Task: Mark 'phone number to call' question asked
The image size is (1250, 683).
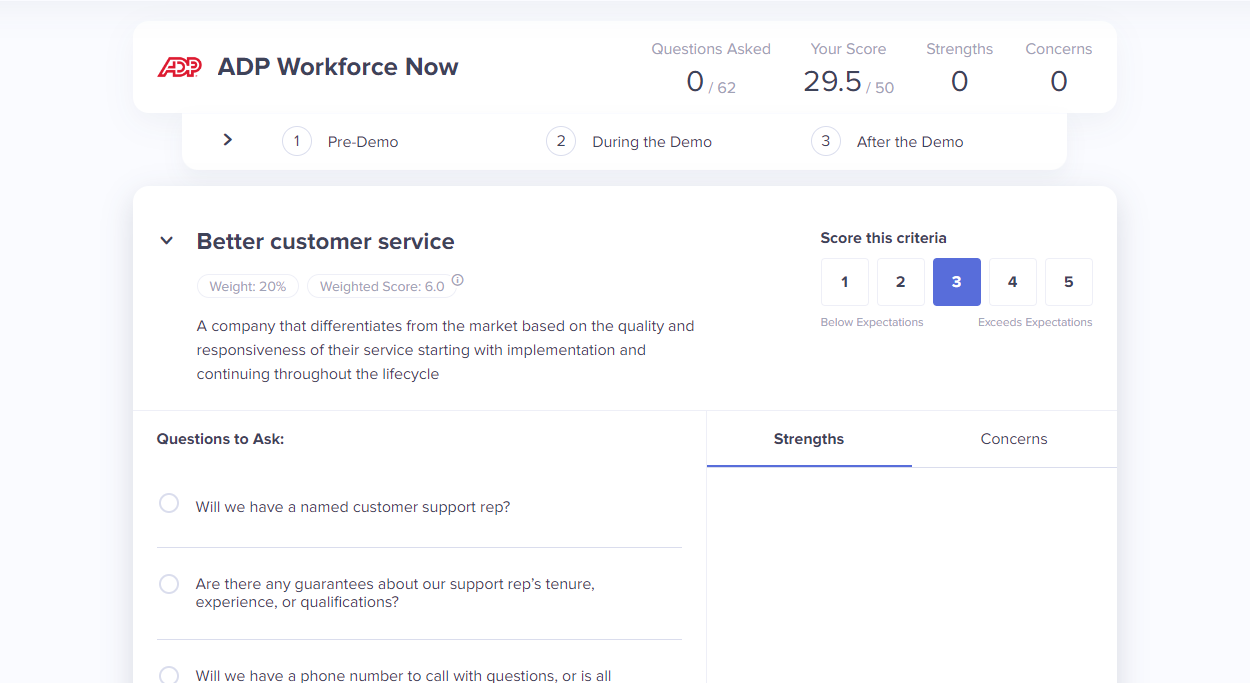Action: pyautogui.click(x=169, y=676)
